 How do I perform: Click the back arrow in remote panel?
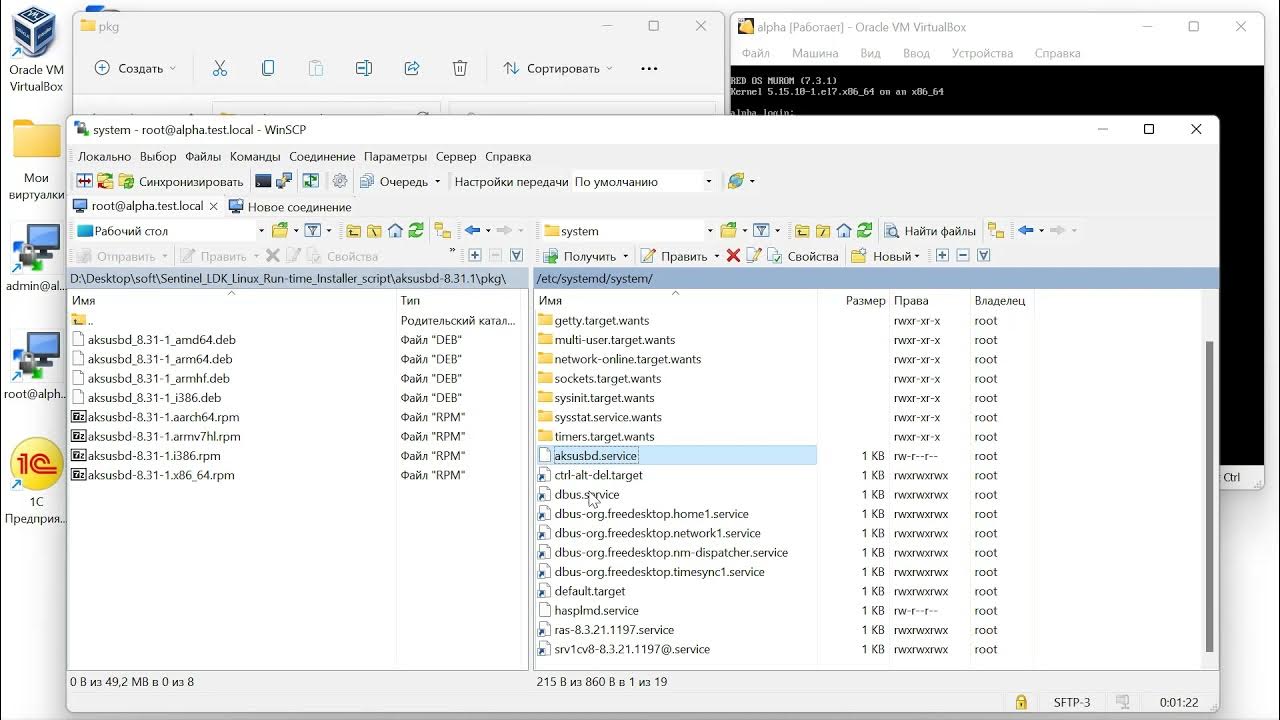point(1025,231)
